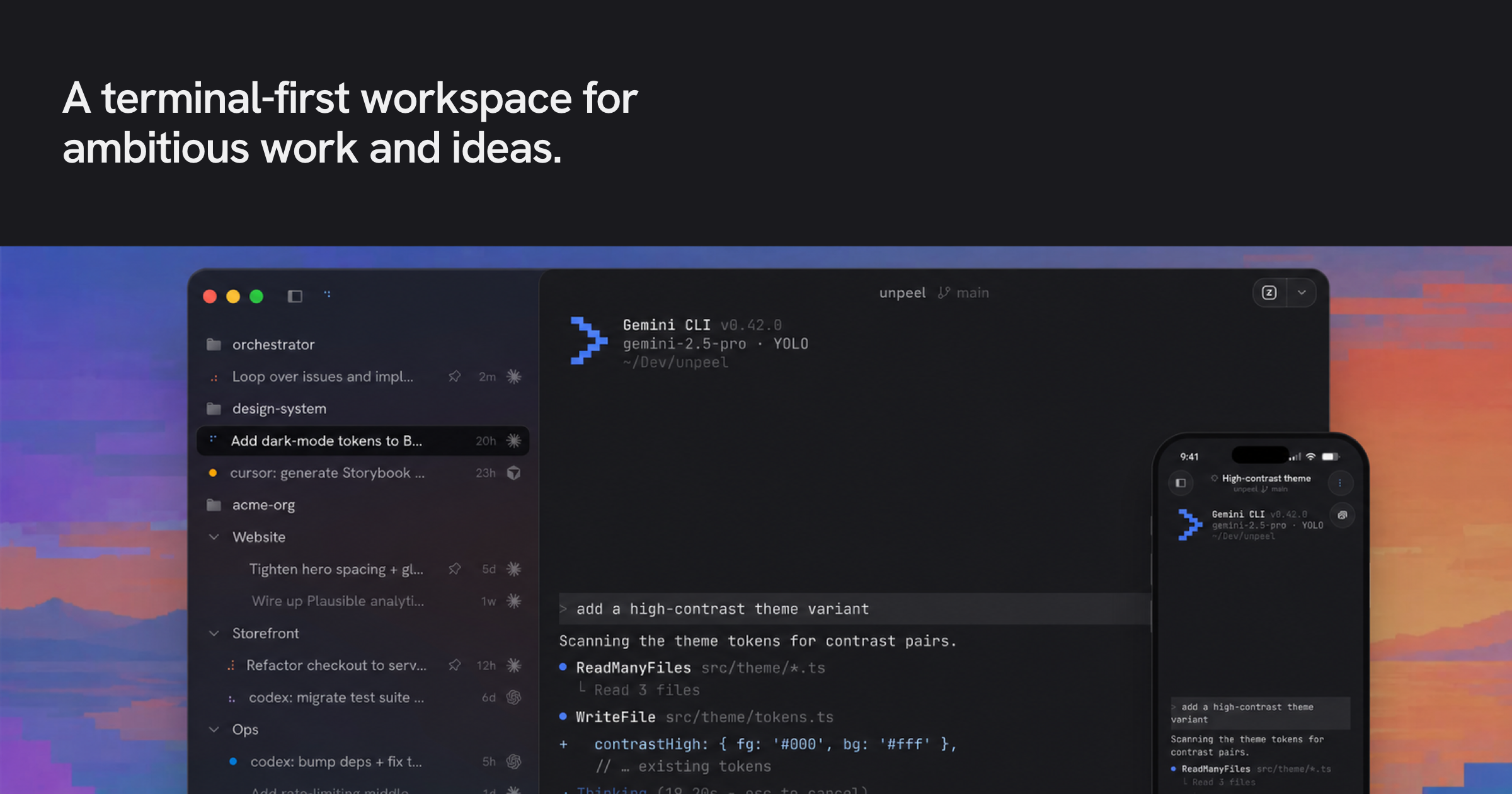Click 'ReadManyFiles' line in phone window

click(x=1251, y=769)
